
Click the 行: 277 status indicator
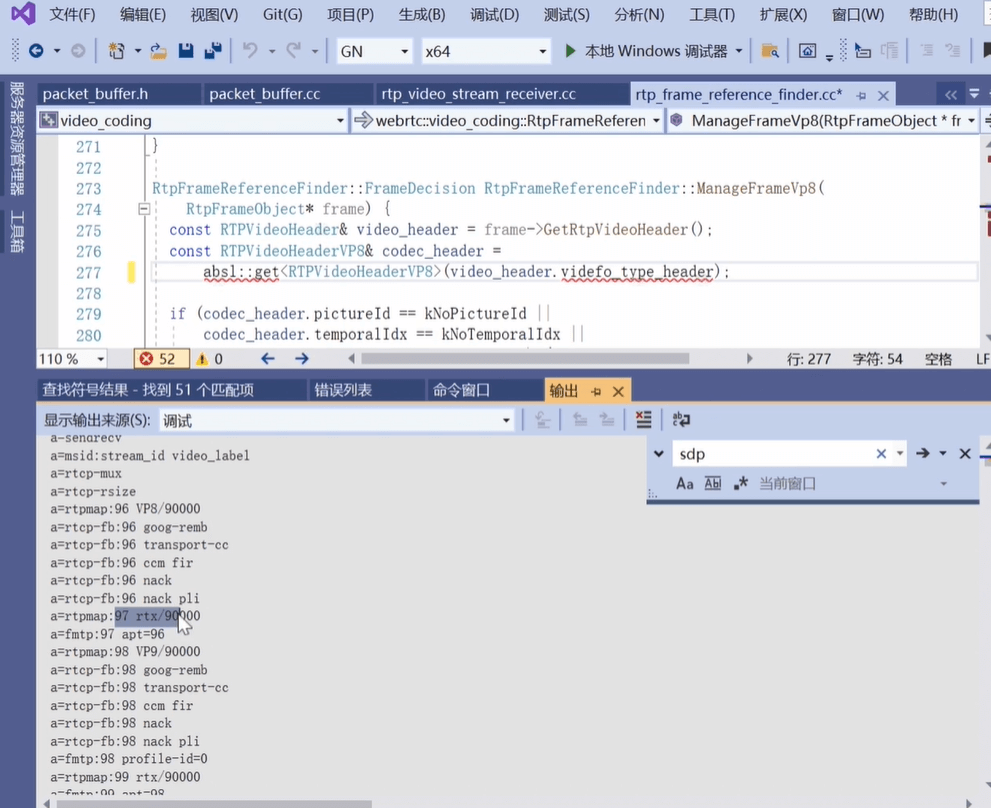click(x=808, y=359)
